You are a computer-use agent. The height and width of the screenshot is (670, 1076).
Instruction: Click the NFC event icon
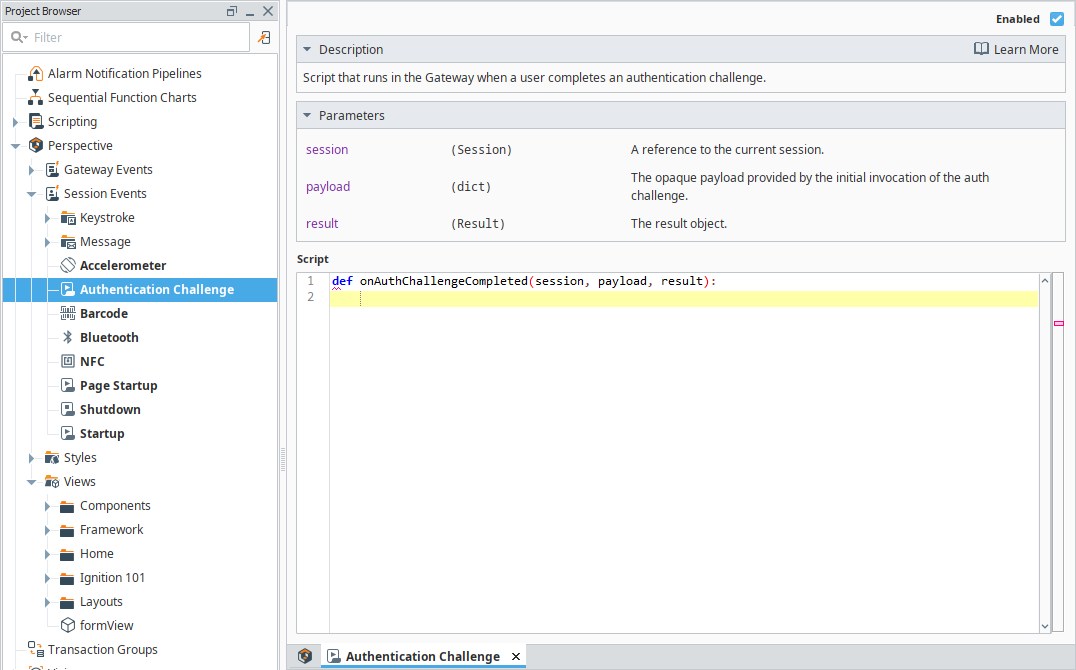pos(68,361)
